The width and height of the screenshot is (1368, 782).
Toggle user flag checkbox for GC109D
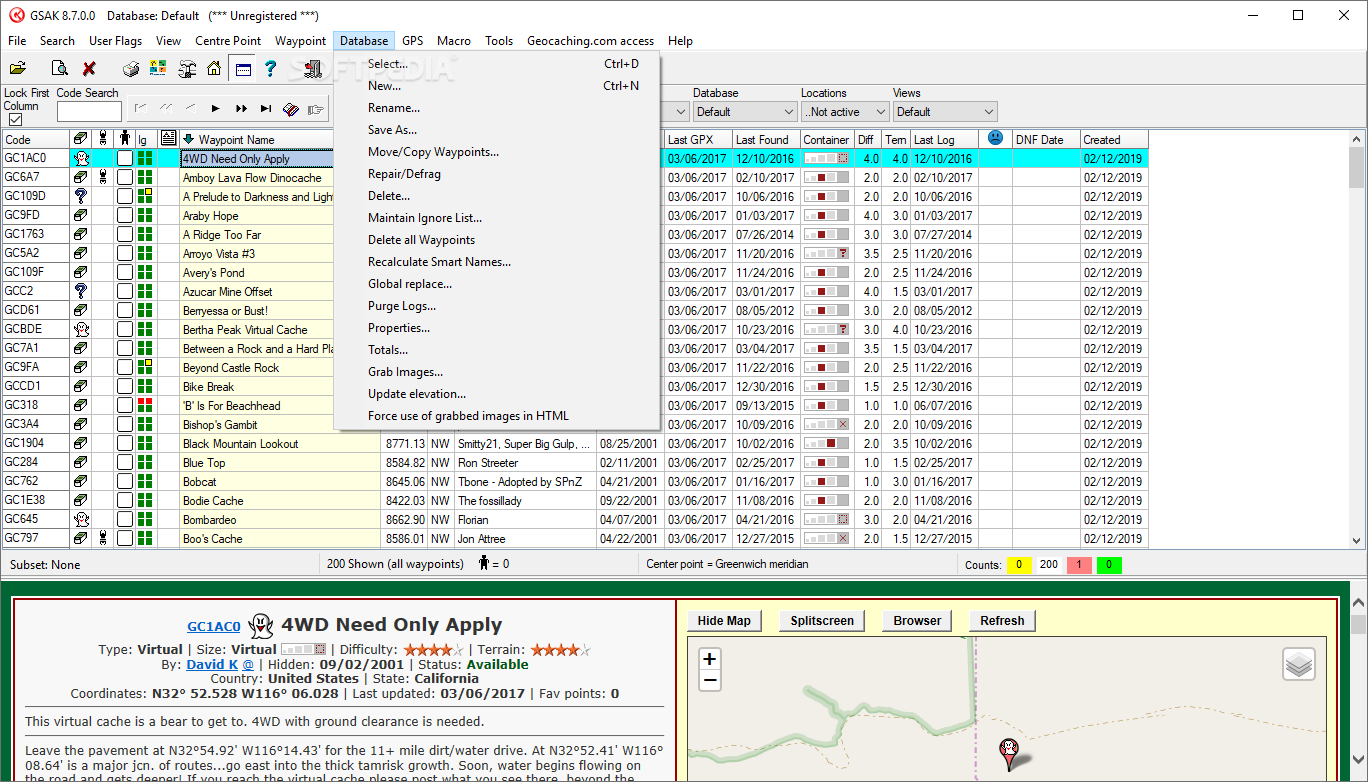coord(125,196)
